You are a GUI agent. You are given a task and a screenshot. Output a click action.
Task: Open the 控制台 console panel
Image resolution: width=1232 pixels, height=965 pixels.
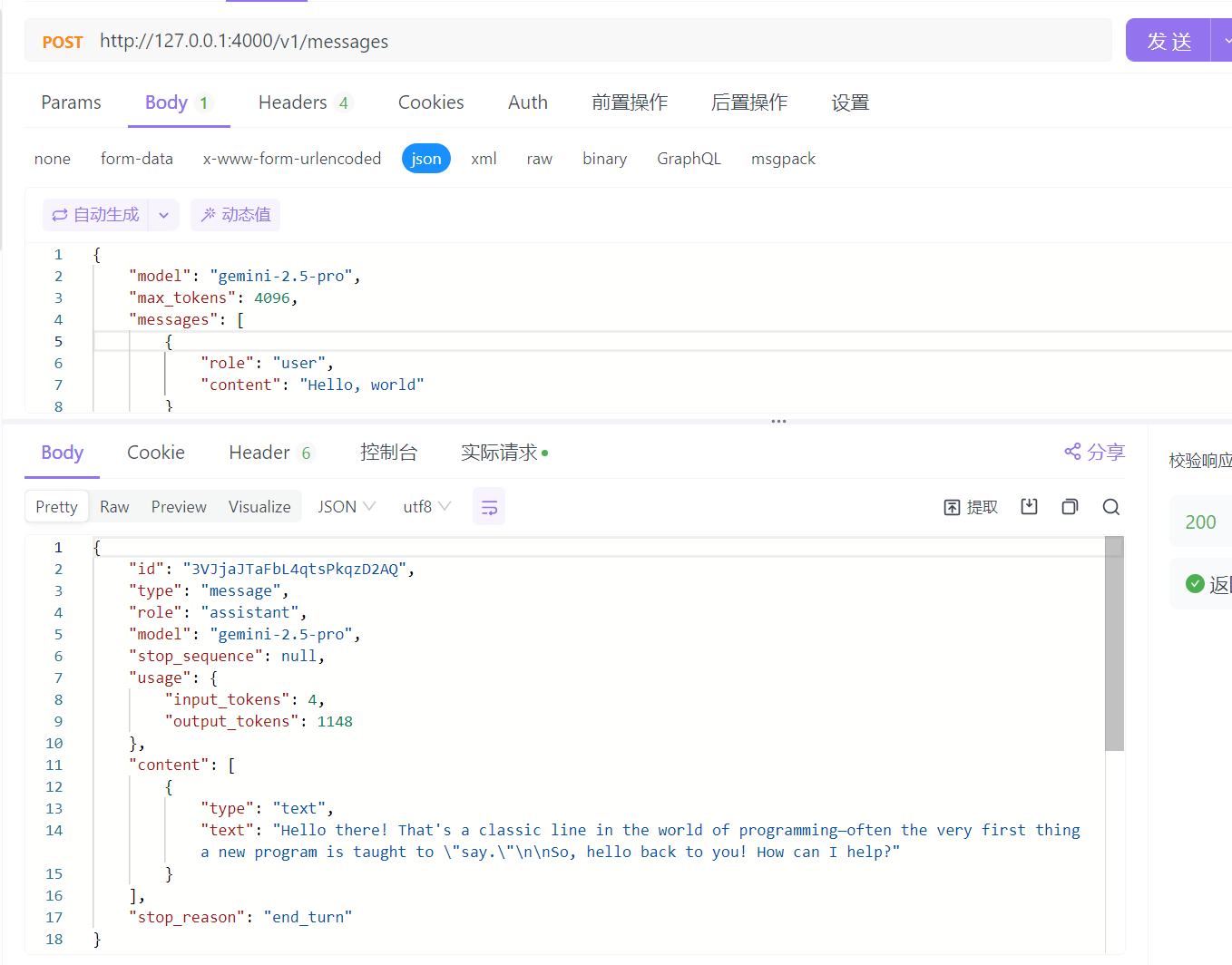click(x=389, y=452)
